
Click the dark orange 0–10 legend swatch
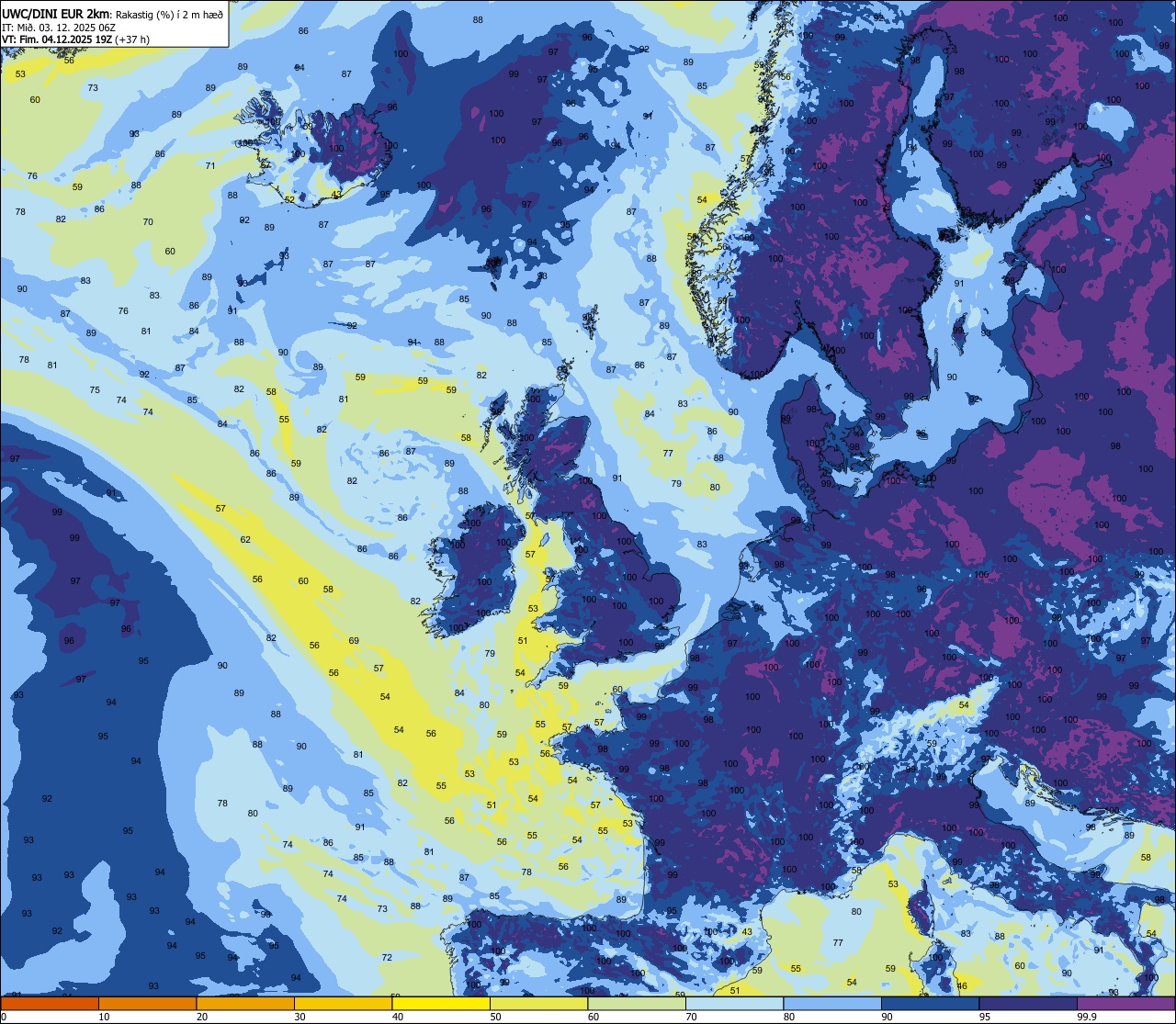pyautogui.click(x=50, y=1004)
